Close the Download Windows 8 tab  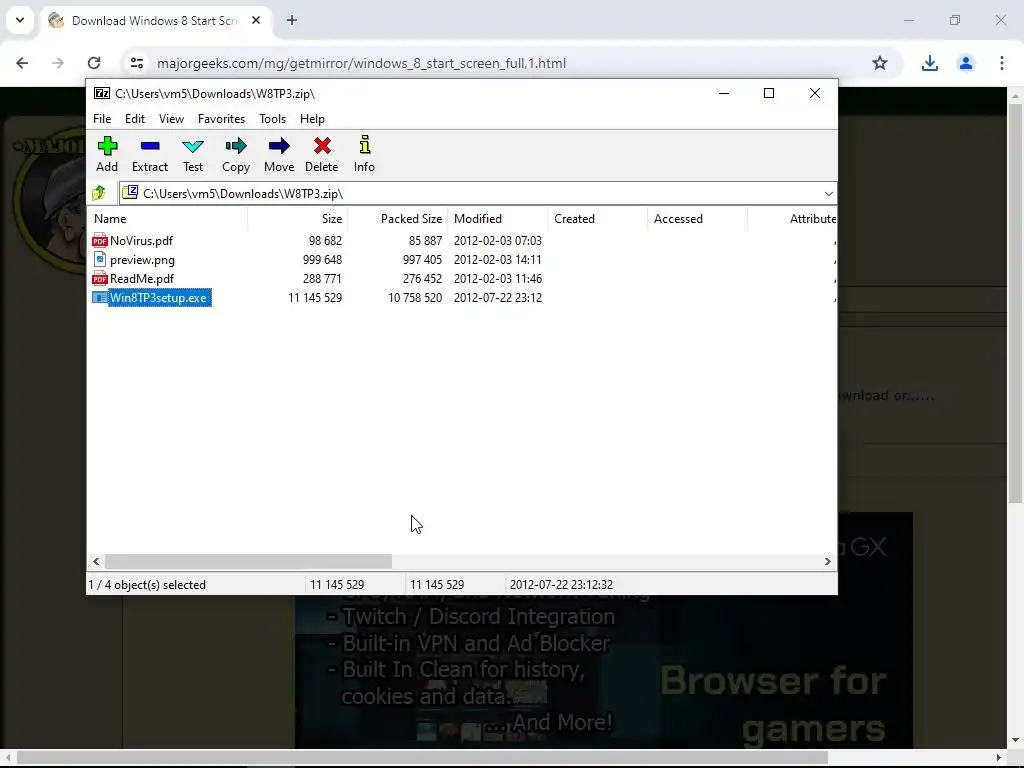[256, 20]
